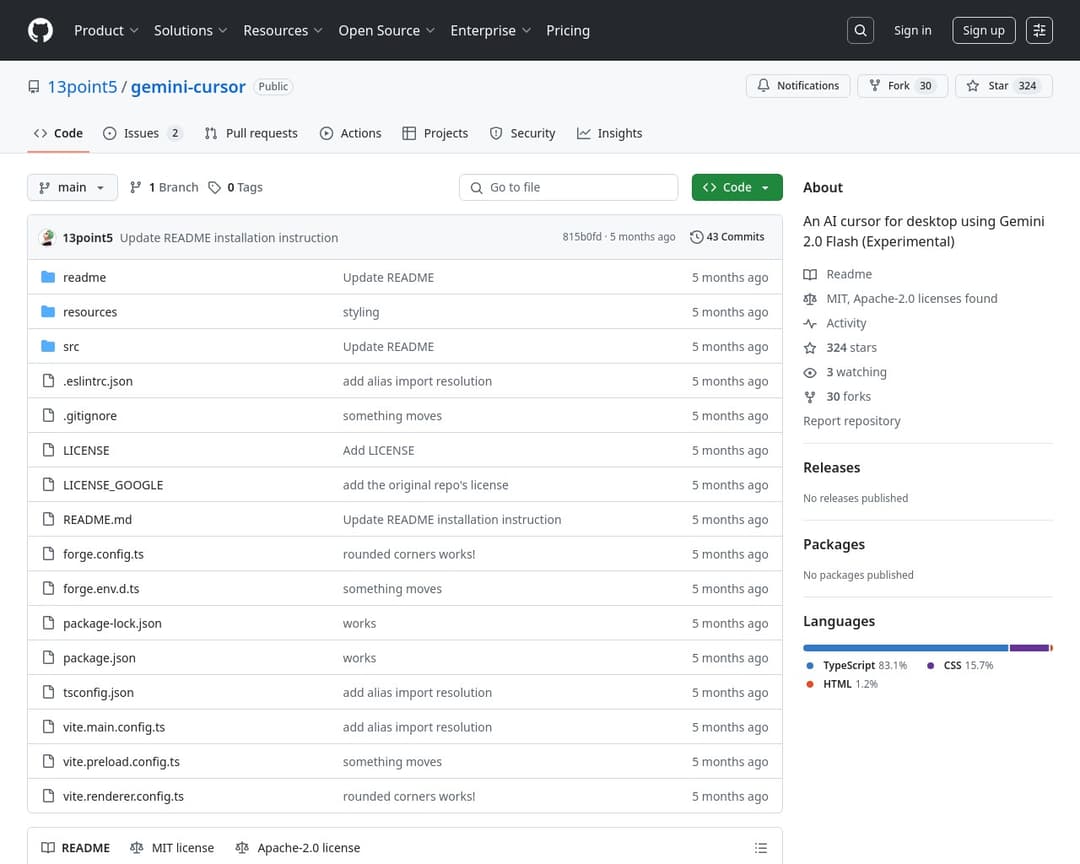The width and height of the screenshot is (1080, 864).
Task: Click the book icon beside Readme in About
Action: point(810,274)
